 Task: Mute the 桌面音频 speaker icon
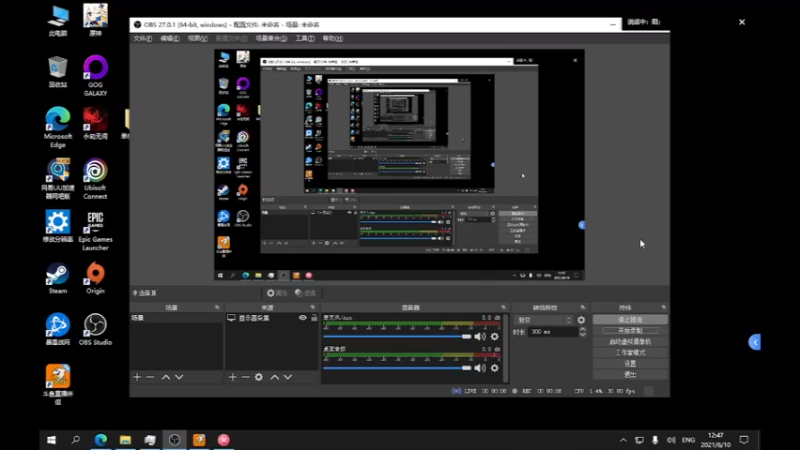480,368
